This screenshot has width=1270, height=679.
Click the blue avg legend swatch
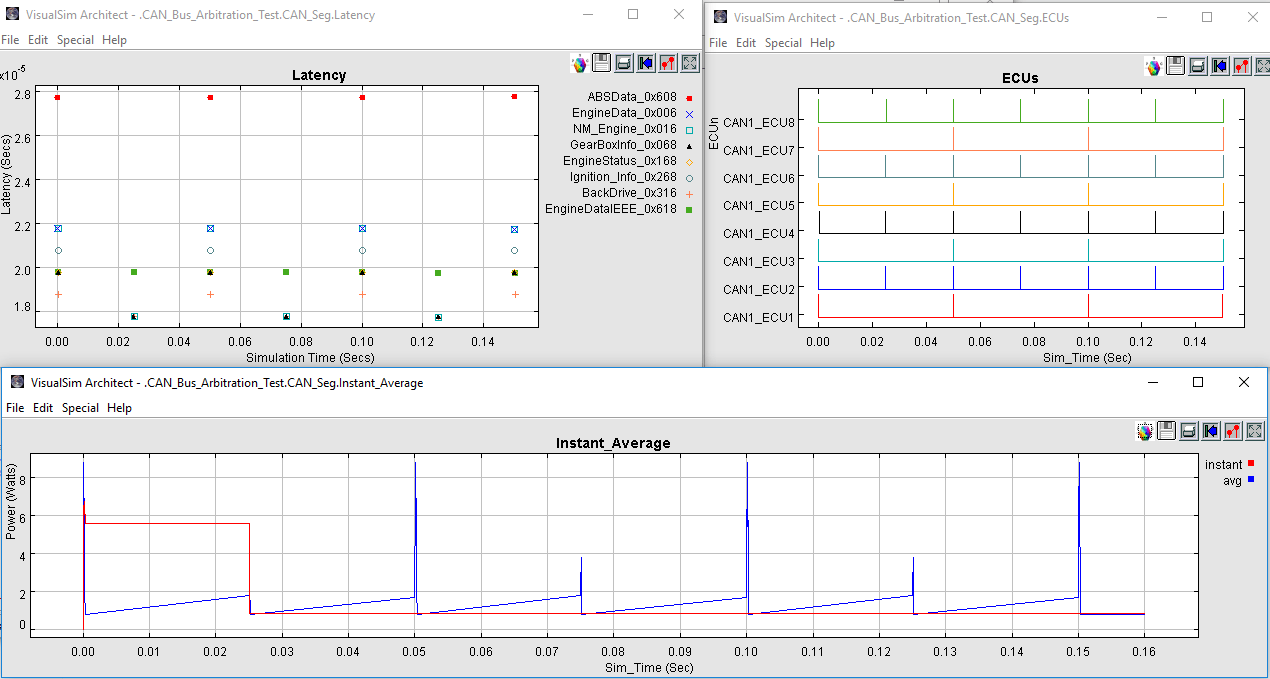pos(1251,481)
